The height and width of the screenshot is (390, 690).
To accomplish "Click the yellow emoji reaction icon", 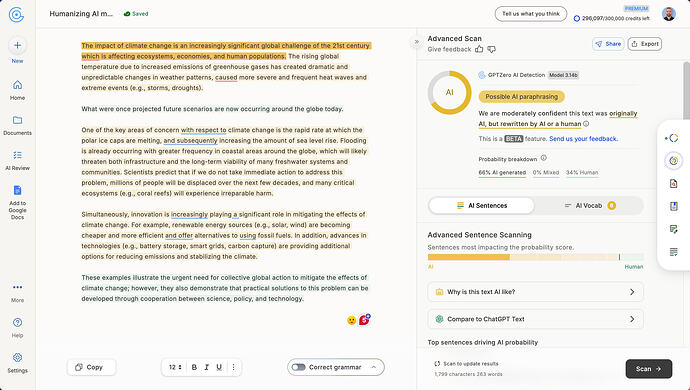I will [x=351, y=320].
